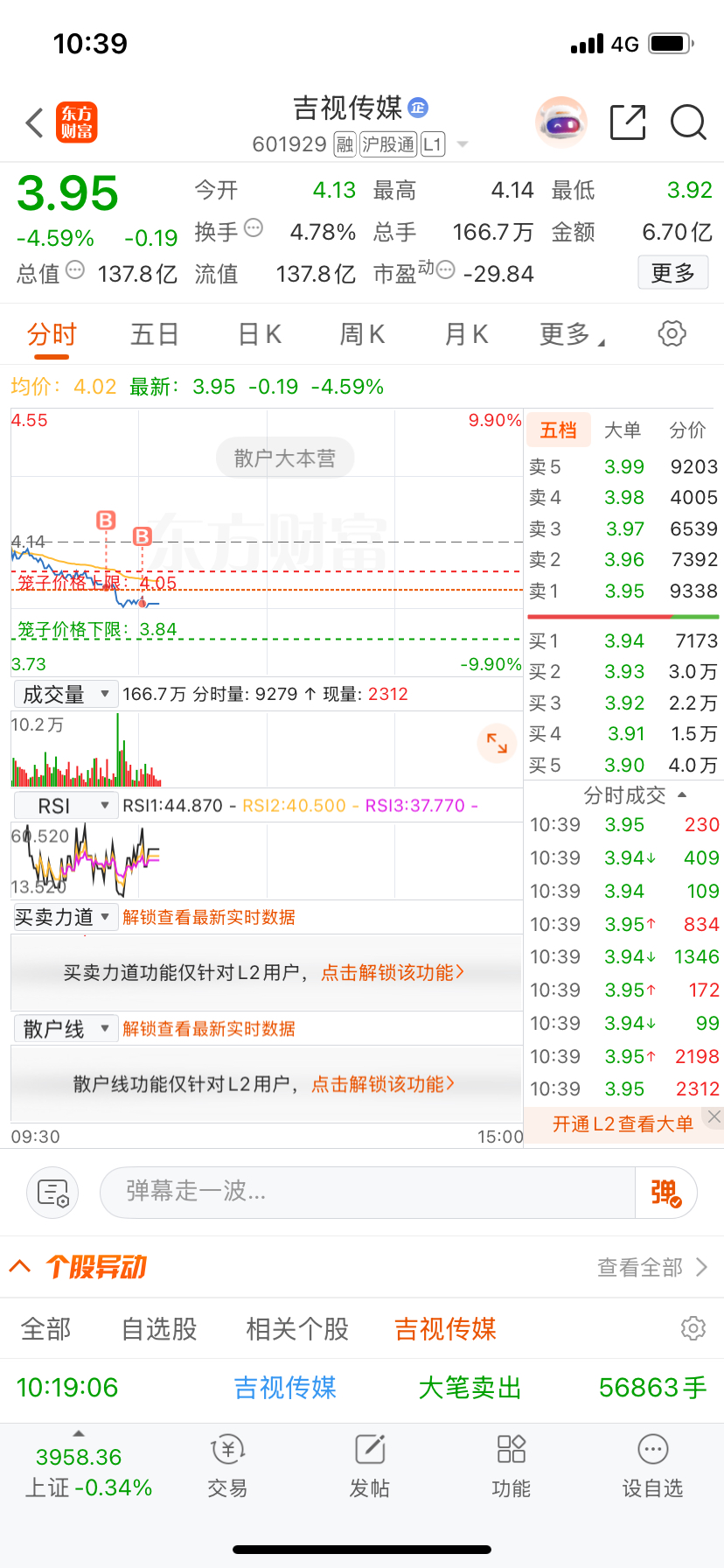Switch to 分价 tab
The image size is (724, 1568).
(687, 430)
